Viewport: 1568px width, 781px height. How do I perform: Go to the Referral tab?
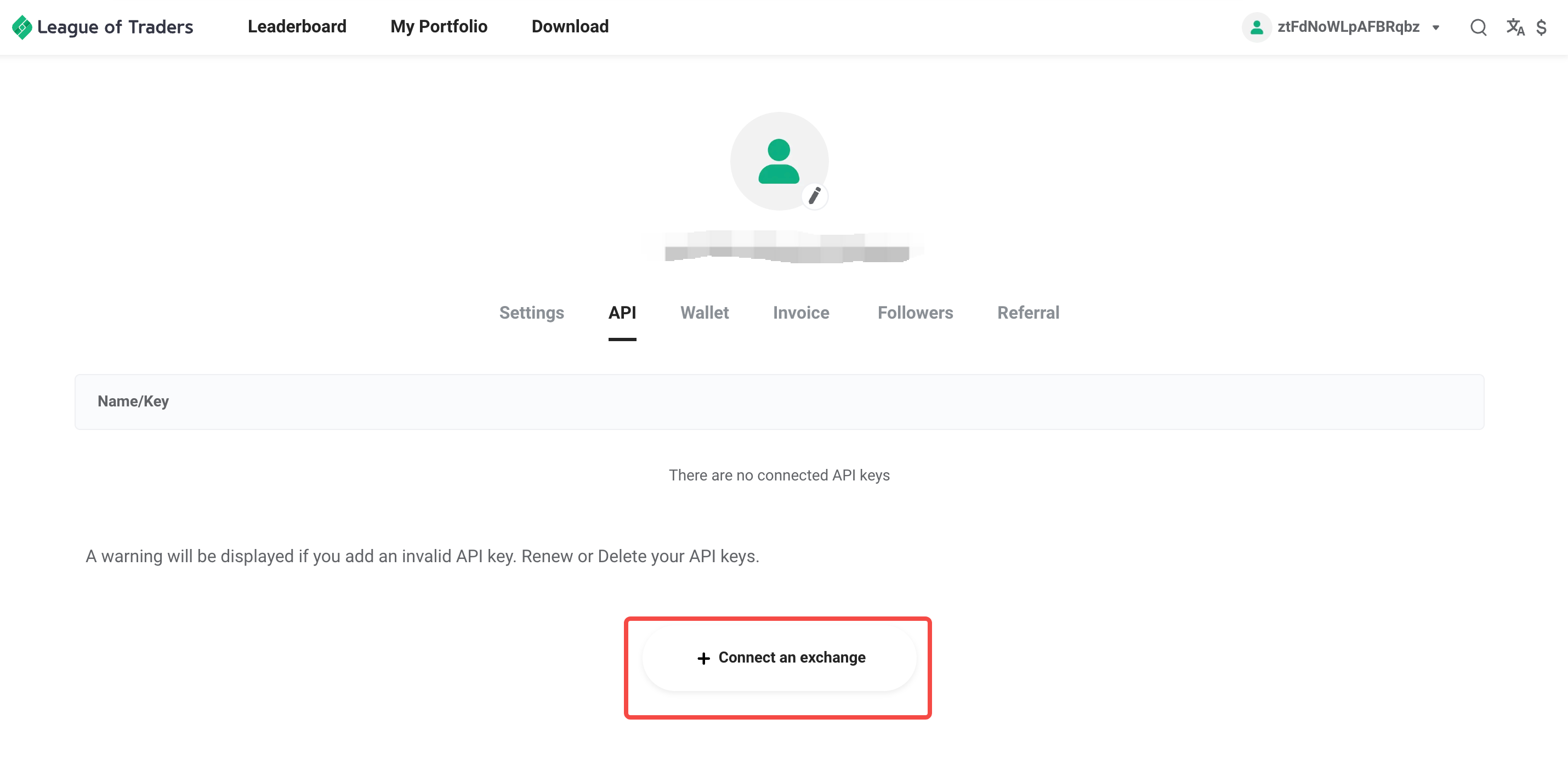tap(1028, 312)
